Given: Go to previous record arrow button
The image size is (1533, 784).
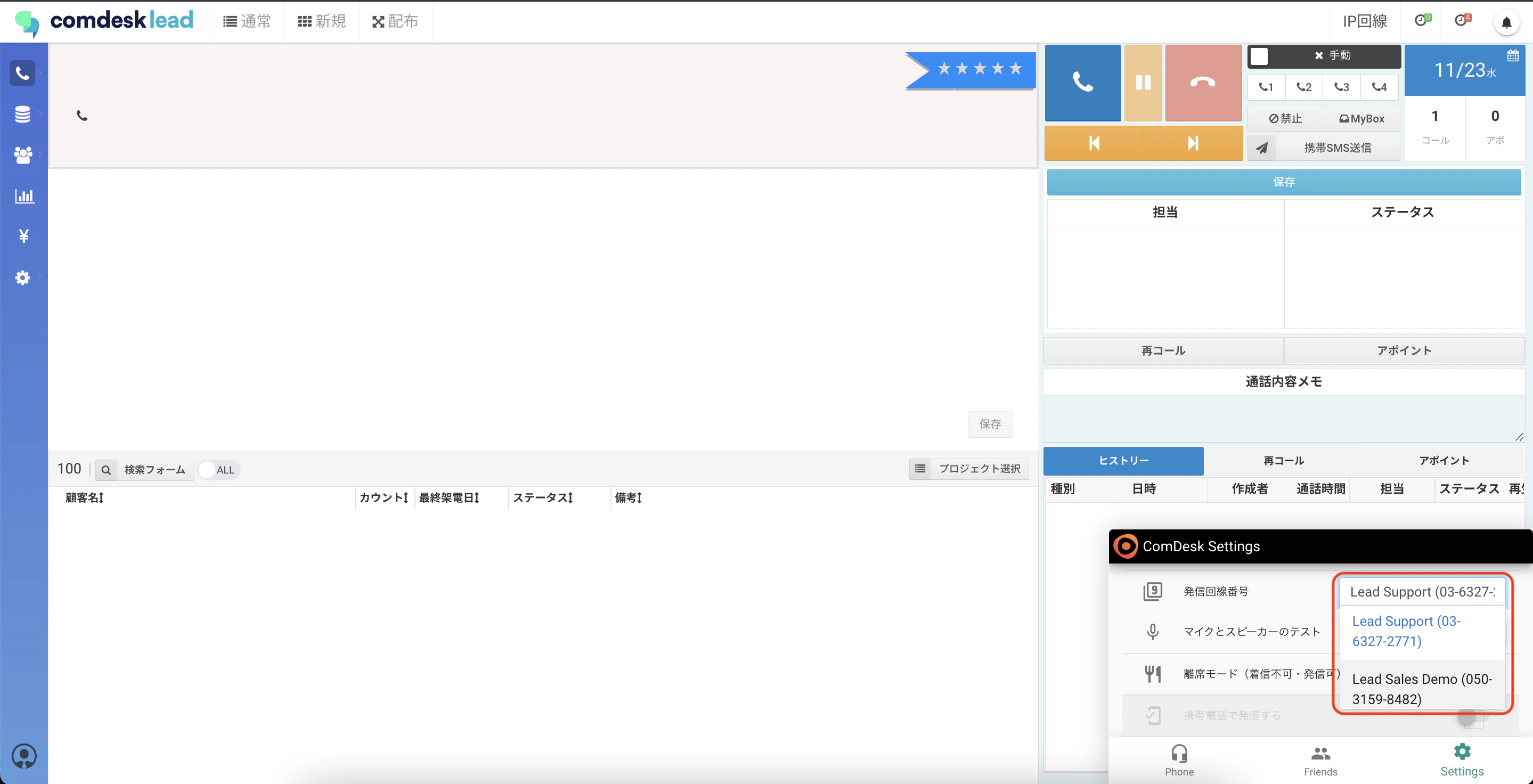Looking at the screenshot, I should point(1094,143).
